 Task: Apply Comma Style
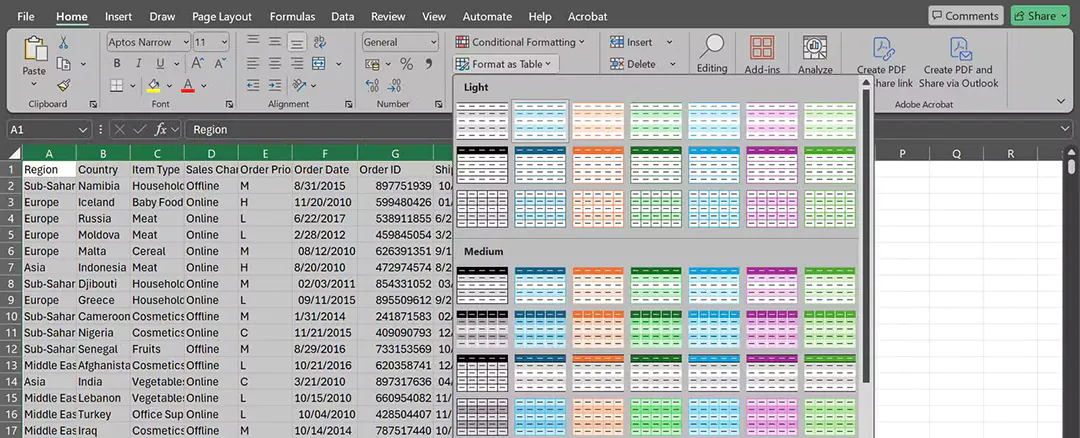(428, 64)
